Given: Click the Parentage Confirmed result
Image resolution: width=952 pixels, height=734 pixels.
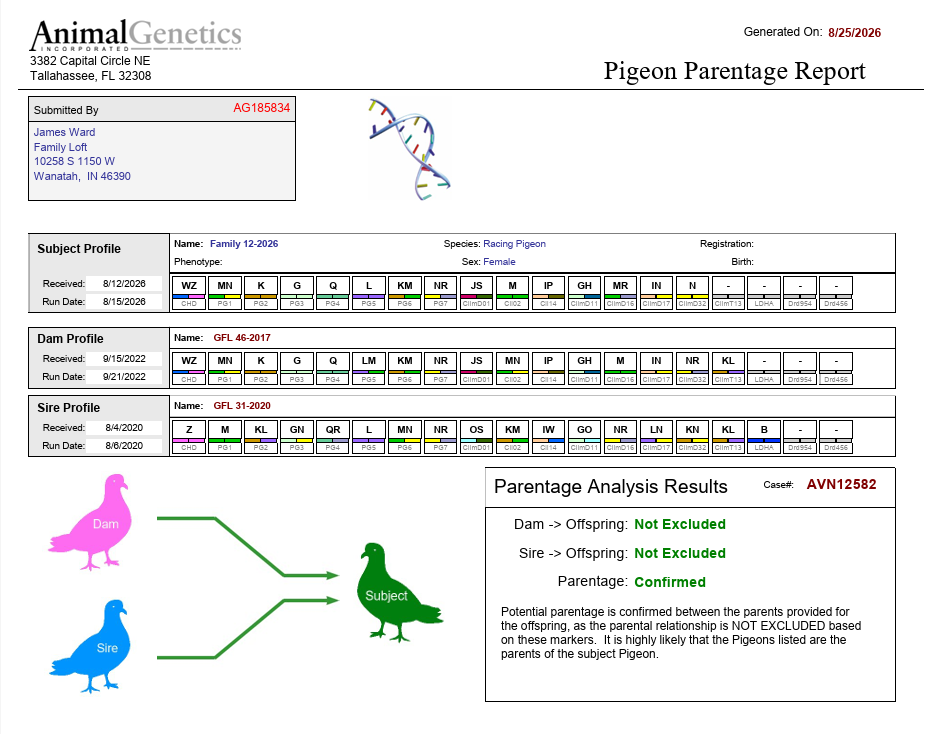Looking at the screenshot, I should [x=670, y=582].
